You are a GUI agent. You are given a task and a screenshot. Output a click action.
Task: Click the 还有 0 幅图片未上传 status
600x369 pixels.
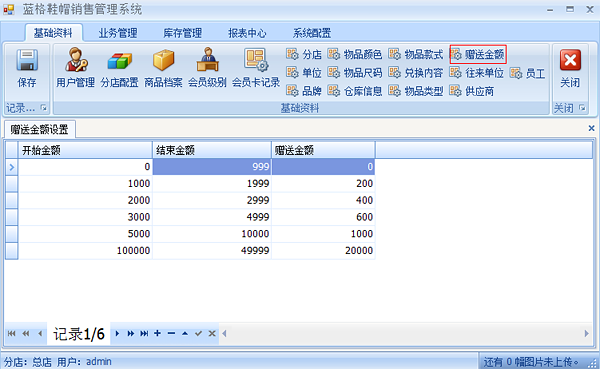pyautogui.click(x=531, y=362)
